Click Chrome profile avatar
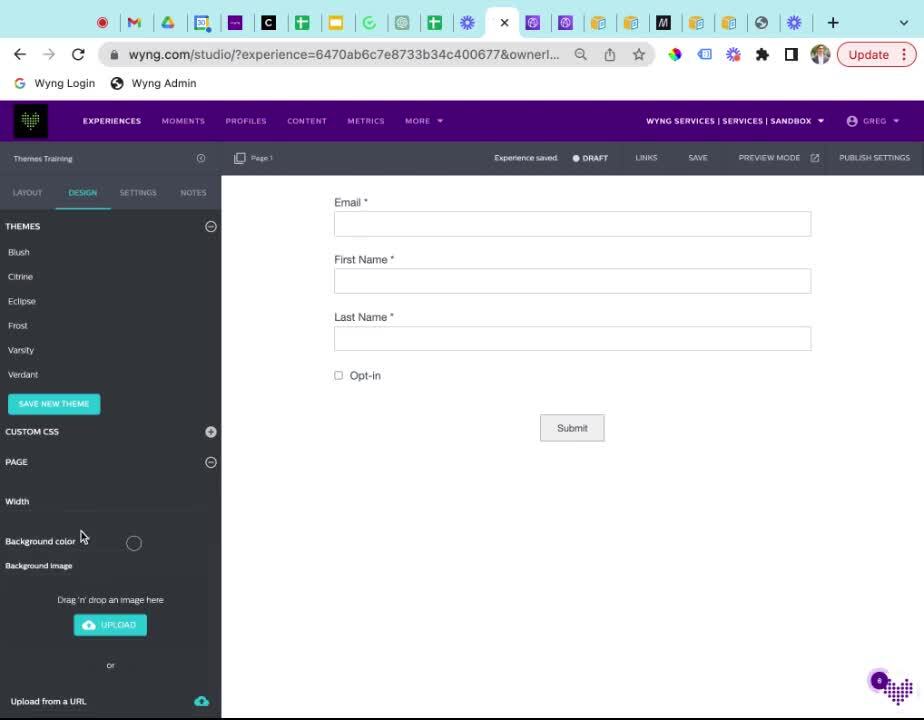The image size is (924, 720). coord(820,54)
